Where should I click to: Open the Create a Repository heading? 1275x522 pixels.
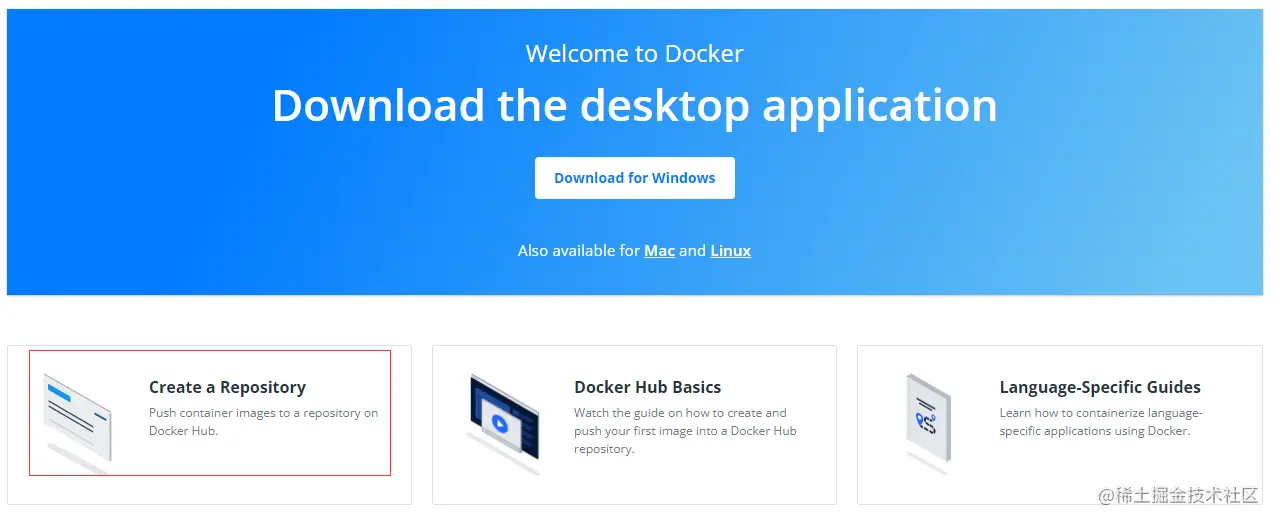pos(227,387)
